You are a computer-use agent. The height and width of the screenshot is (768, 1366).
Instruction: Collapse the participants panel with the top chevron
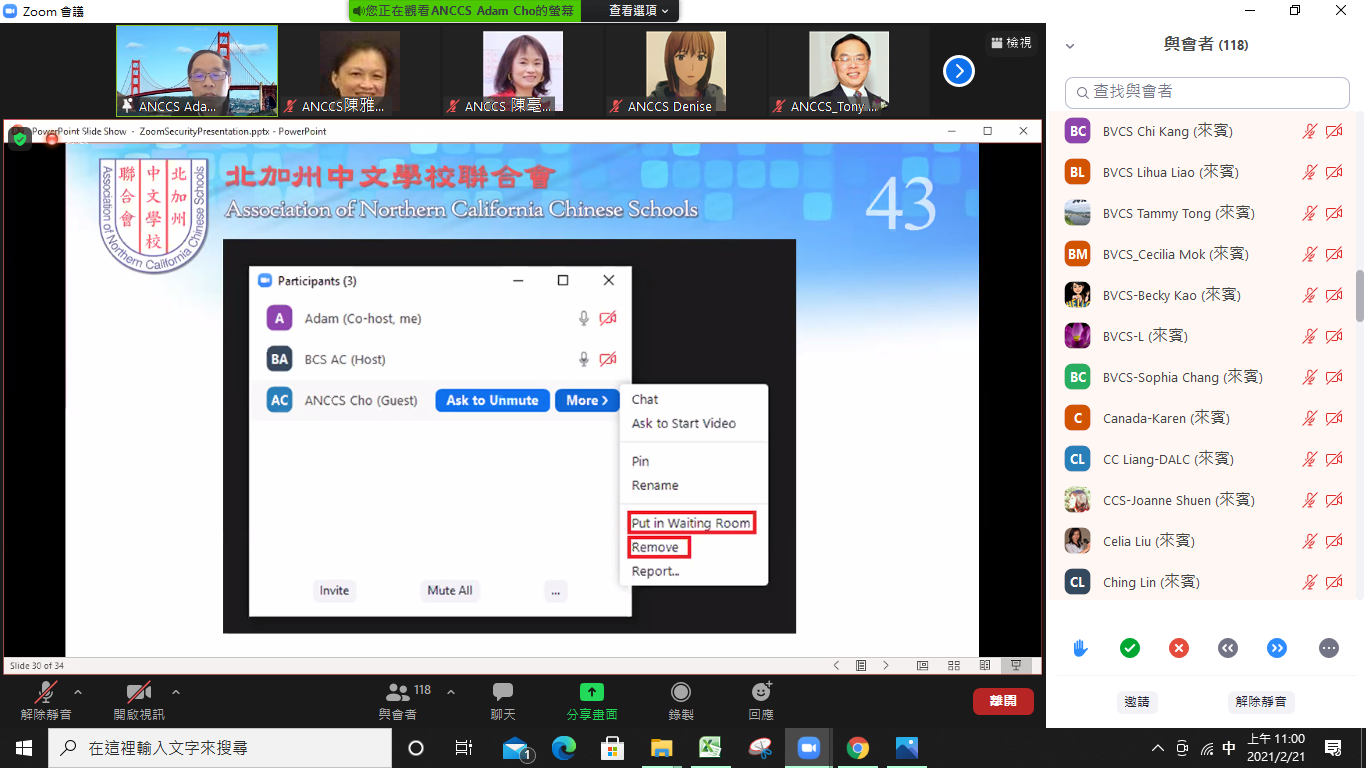coord(1070,46)
